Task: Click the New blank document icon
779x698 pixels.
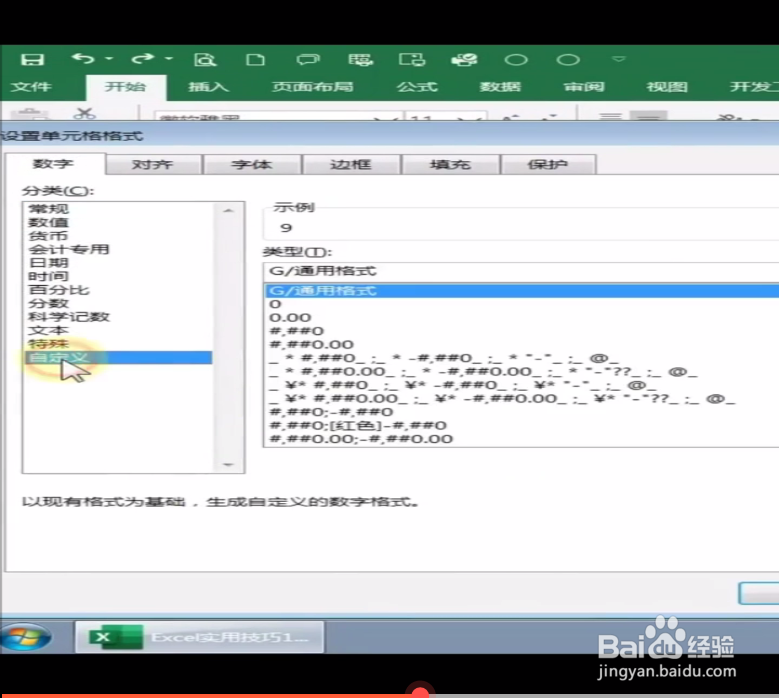Action: tap(255, 60)
